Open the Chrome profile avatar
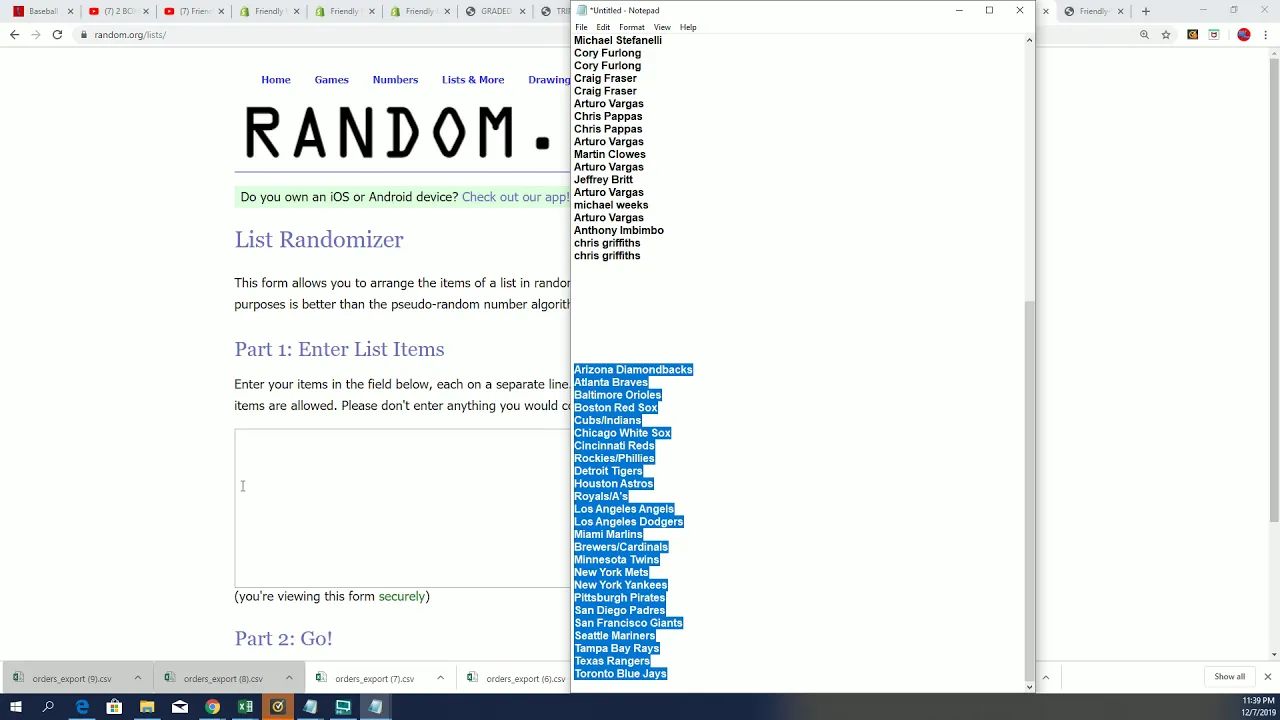 point(1244,34)
